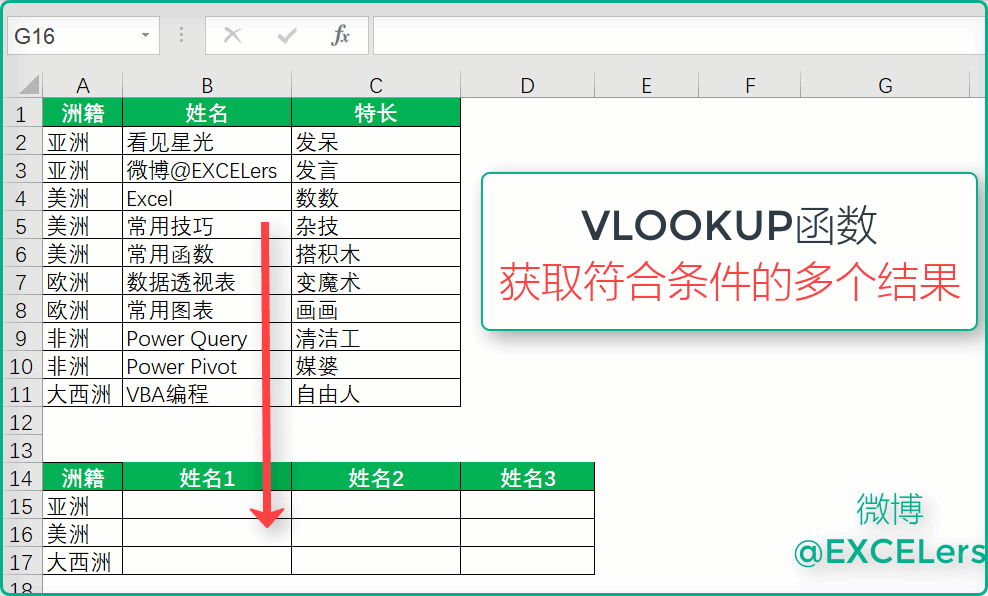Viewport: 988px width, 596px height.
Task: Select row 14 header
Action: tap(21, 478)
